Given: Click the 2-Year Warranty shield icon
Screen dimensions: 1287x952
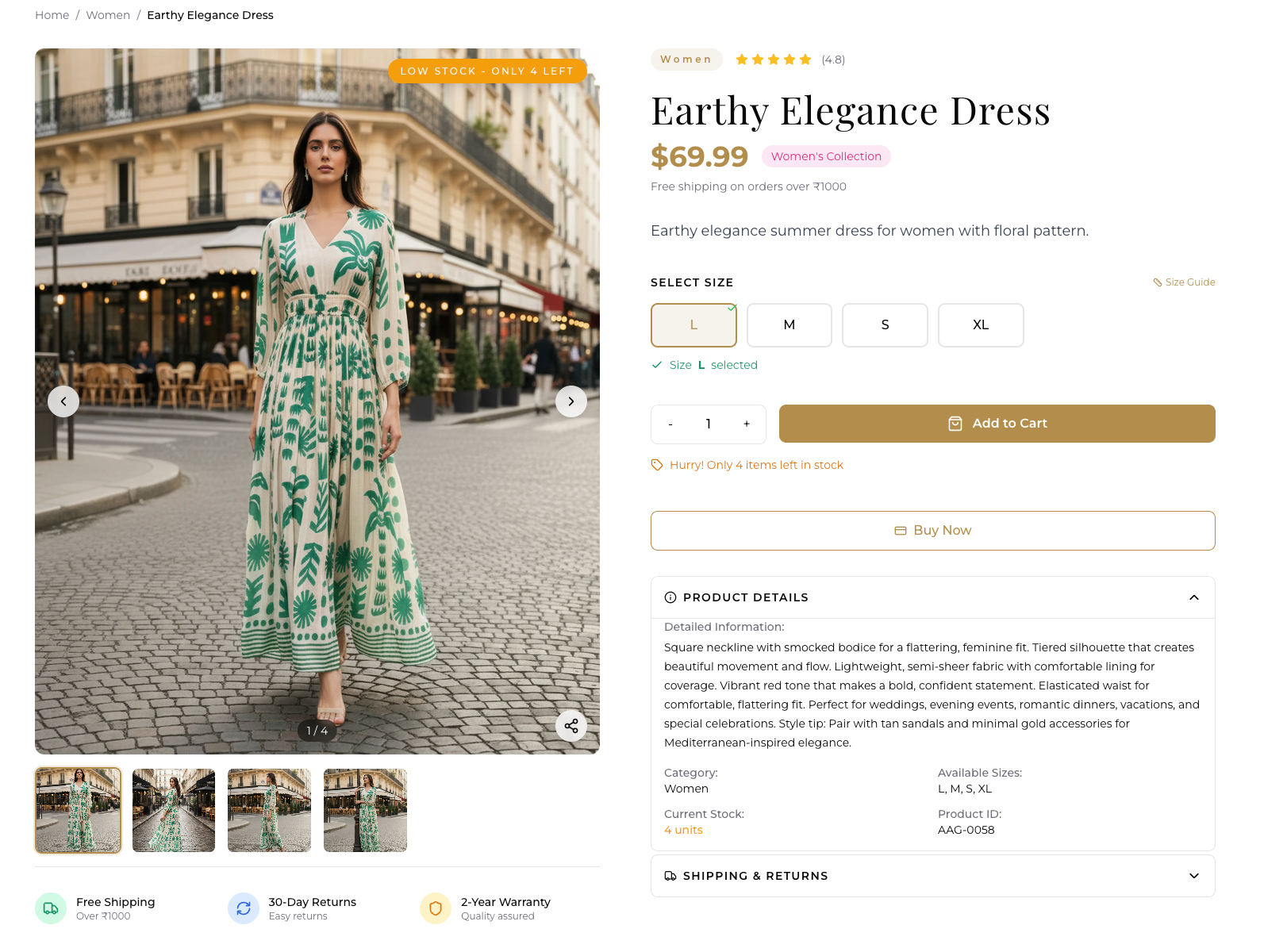Looking at the screenshot, I should click(x=436, y=908).
